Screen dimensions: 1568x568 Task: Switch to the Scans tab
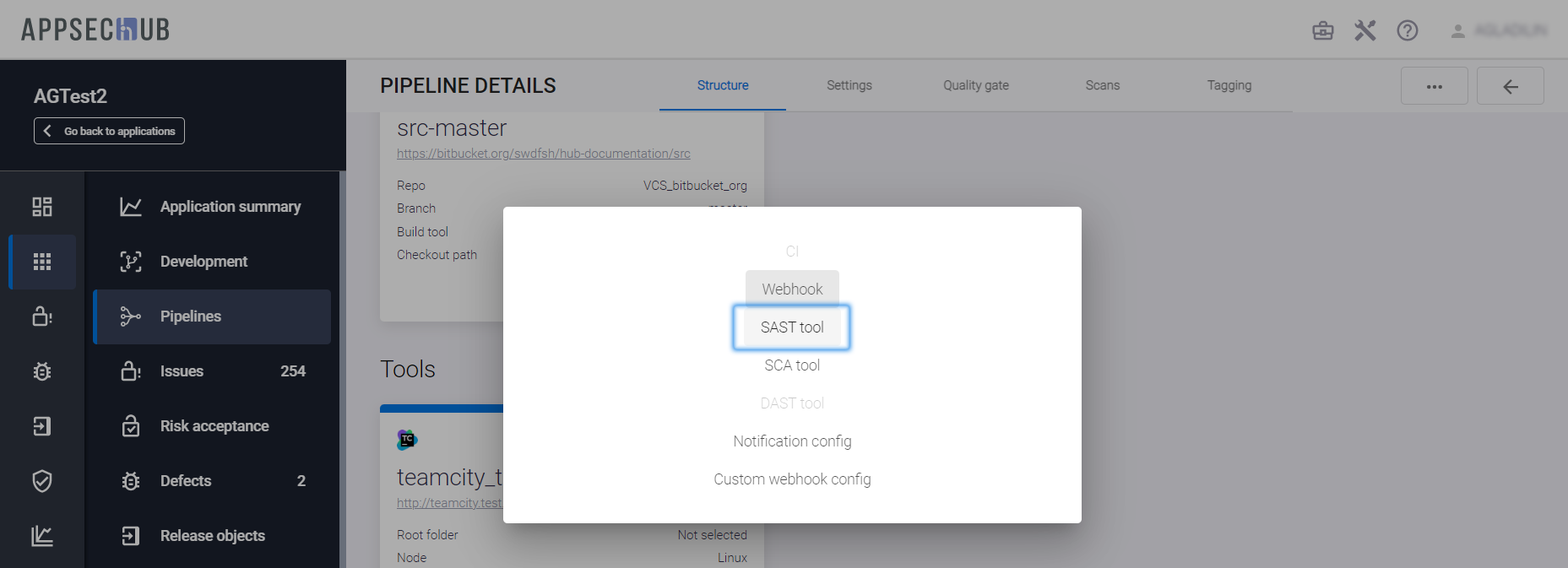[1102, 85]
